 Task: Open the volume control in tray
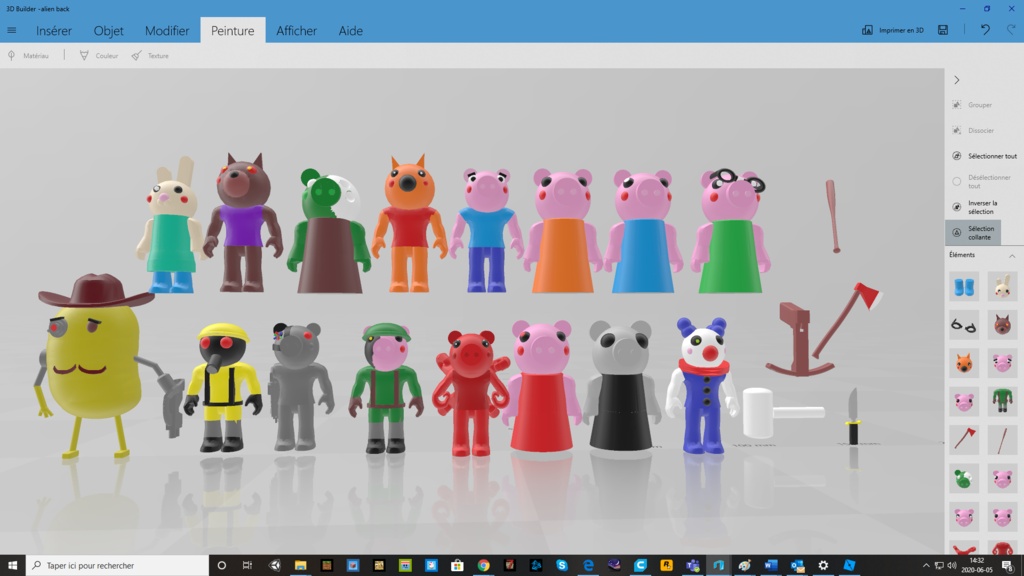pos(952,566)
